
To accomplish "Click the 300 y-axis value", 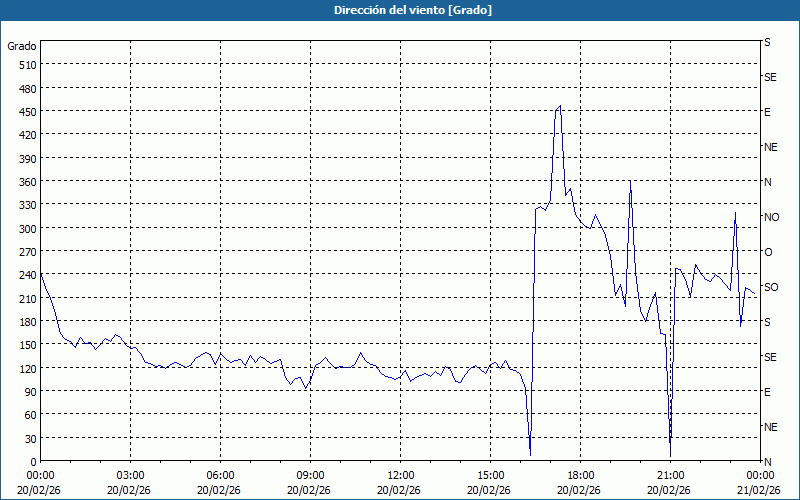I will click(x=28, y=229).
